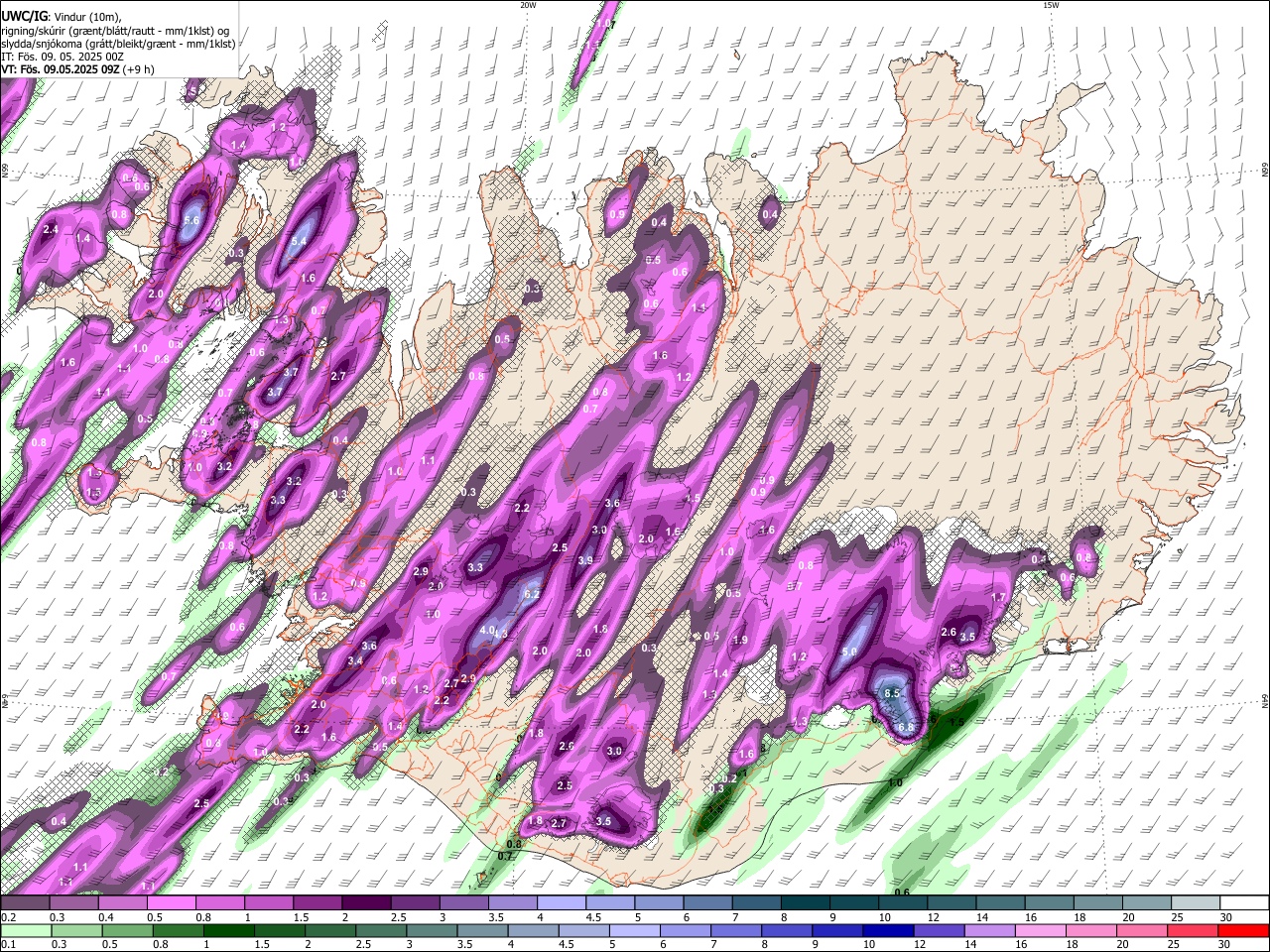Select lower rain scale swatch between 3 and 3.5
The image size is (1270, 952).
432,931
